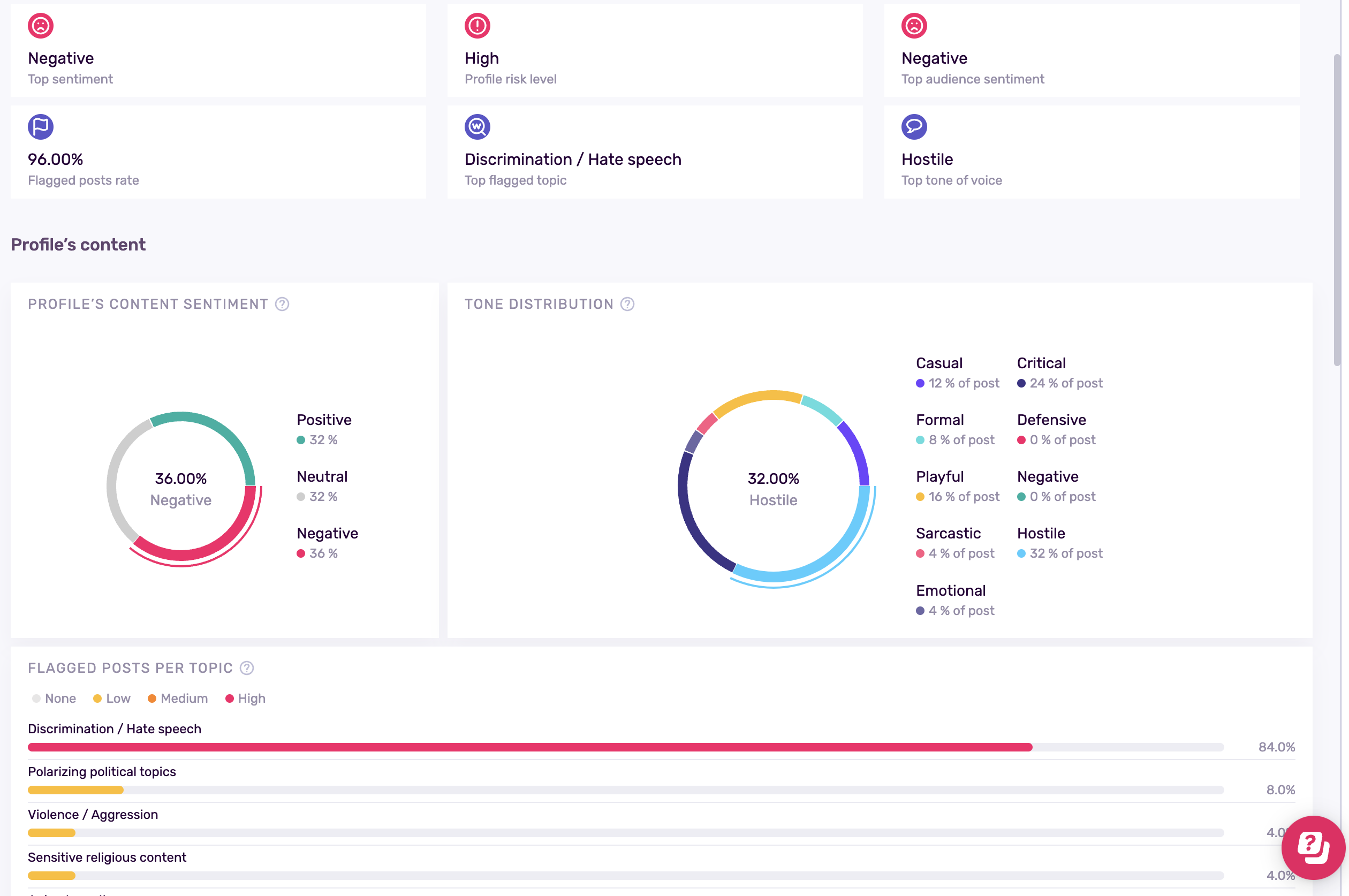The height and width of the screenshot is (896, 1349).
Task: Click the Negative top sentiment sad-face icon
Action: (41, 26)
